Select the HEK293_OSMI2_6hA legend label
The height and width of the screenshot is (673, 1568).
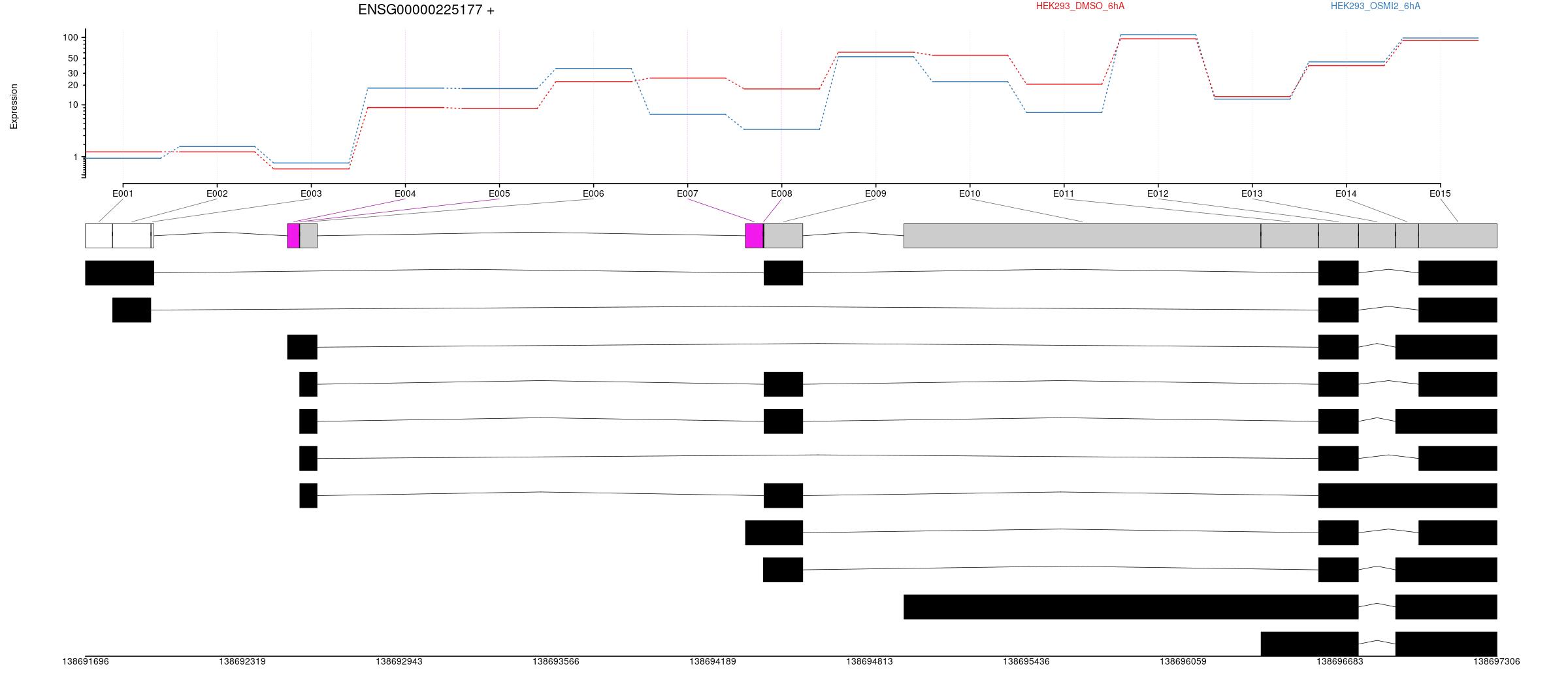click(x=1375, y=6)
